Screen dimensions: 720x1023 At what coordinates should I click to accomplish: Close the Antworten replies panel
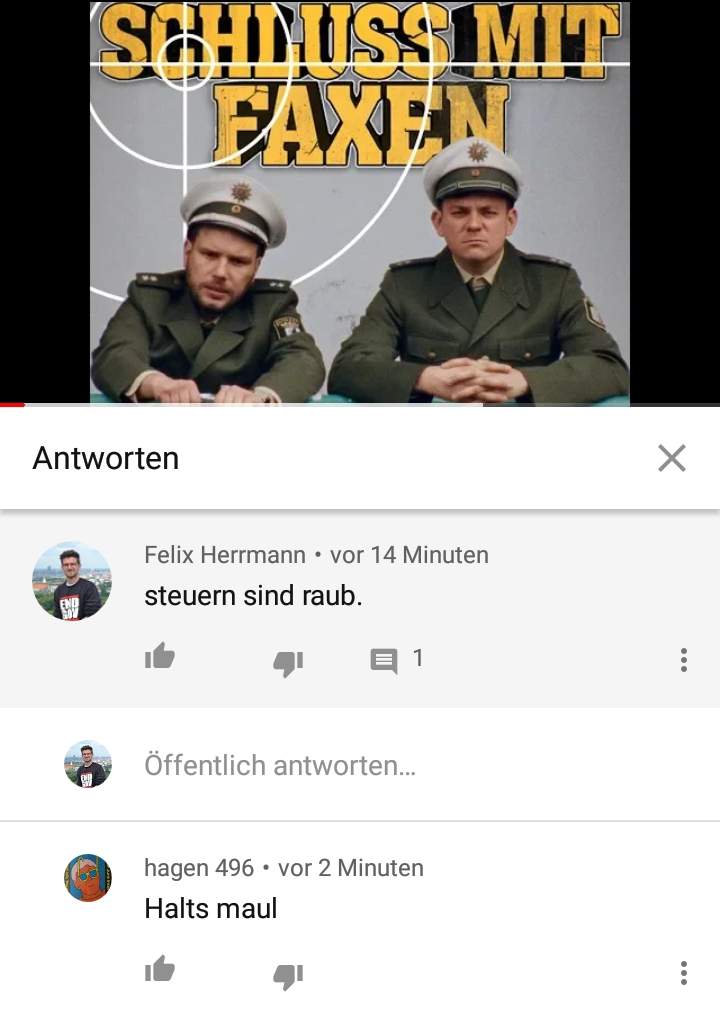click(672, 458)
